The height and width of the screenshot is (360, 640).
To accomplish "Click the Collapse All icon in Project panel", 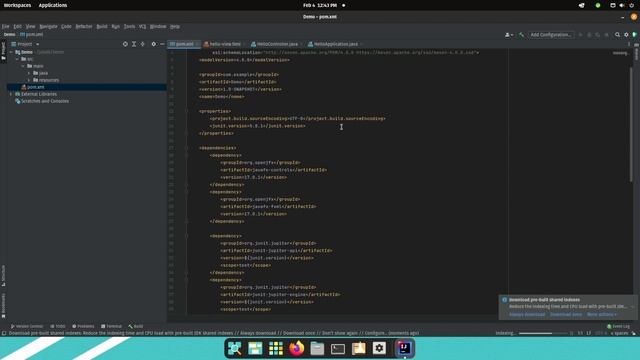I will tap(142, 44).
